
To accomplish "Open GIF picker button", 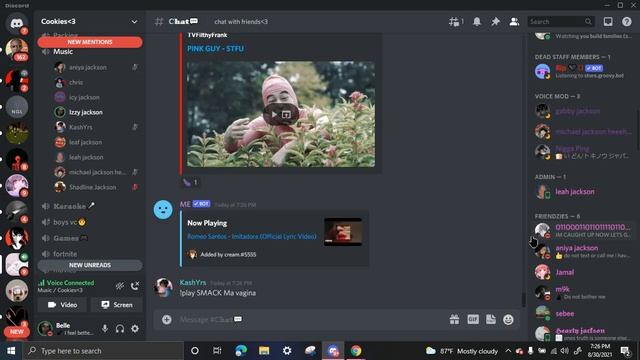I will [473, 320].
